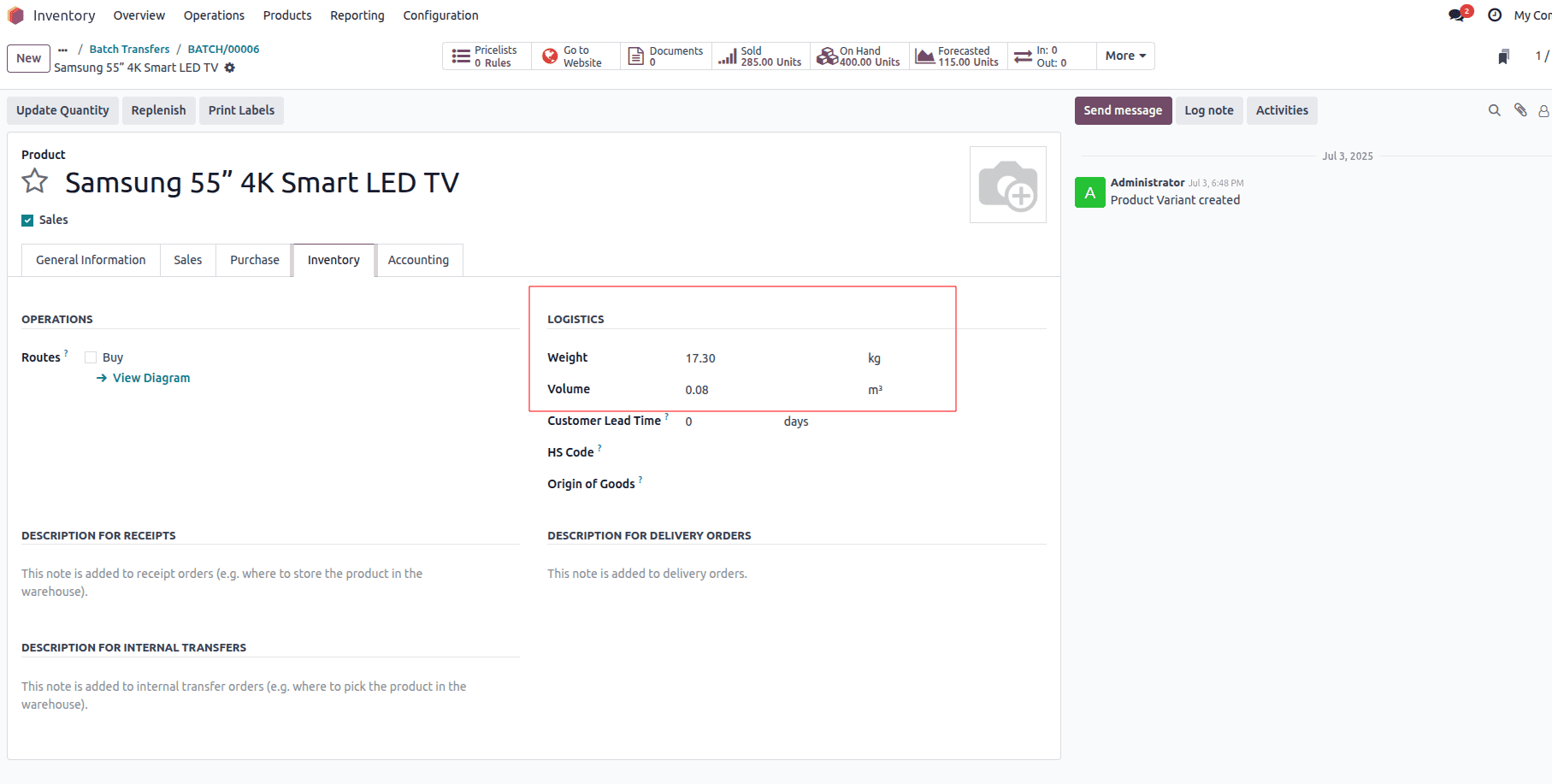Image resolution: width=1552 pixels, height=784 pixels.
Task: Open the Operations menu
Action: (214, 15)
